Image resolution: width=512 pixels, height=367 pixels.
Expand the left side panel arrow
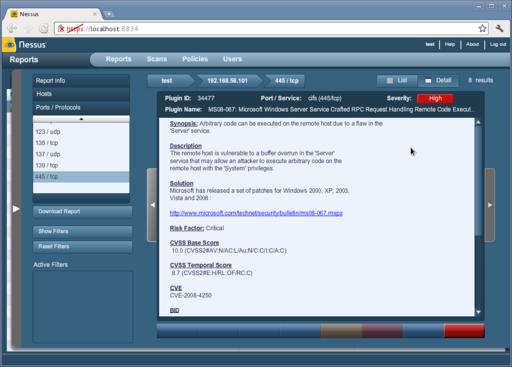click(x=16, y=209)
